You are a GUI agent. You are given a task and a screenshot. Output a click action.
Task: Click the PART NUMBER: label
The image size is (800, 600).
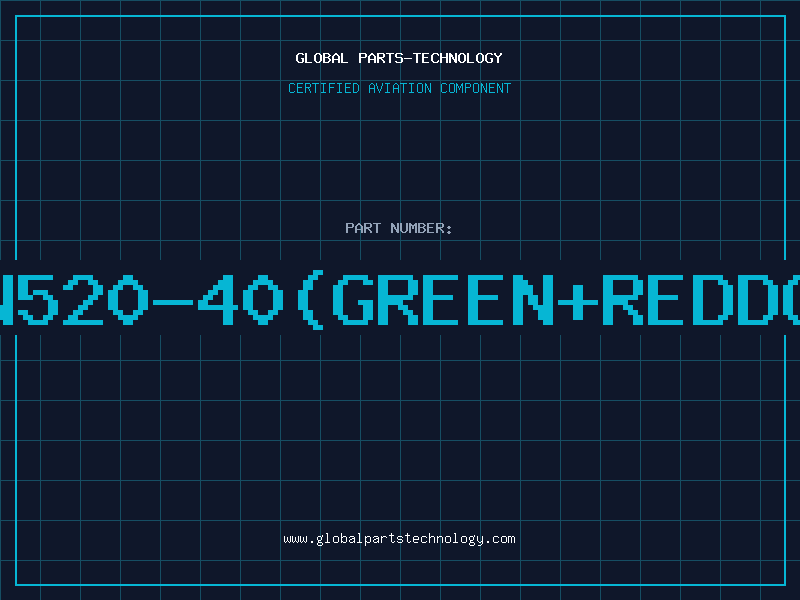pyautogui.click(x=399, y=228)
